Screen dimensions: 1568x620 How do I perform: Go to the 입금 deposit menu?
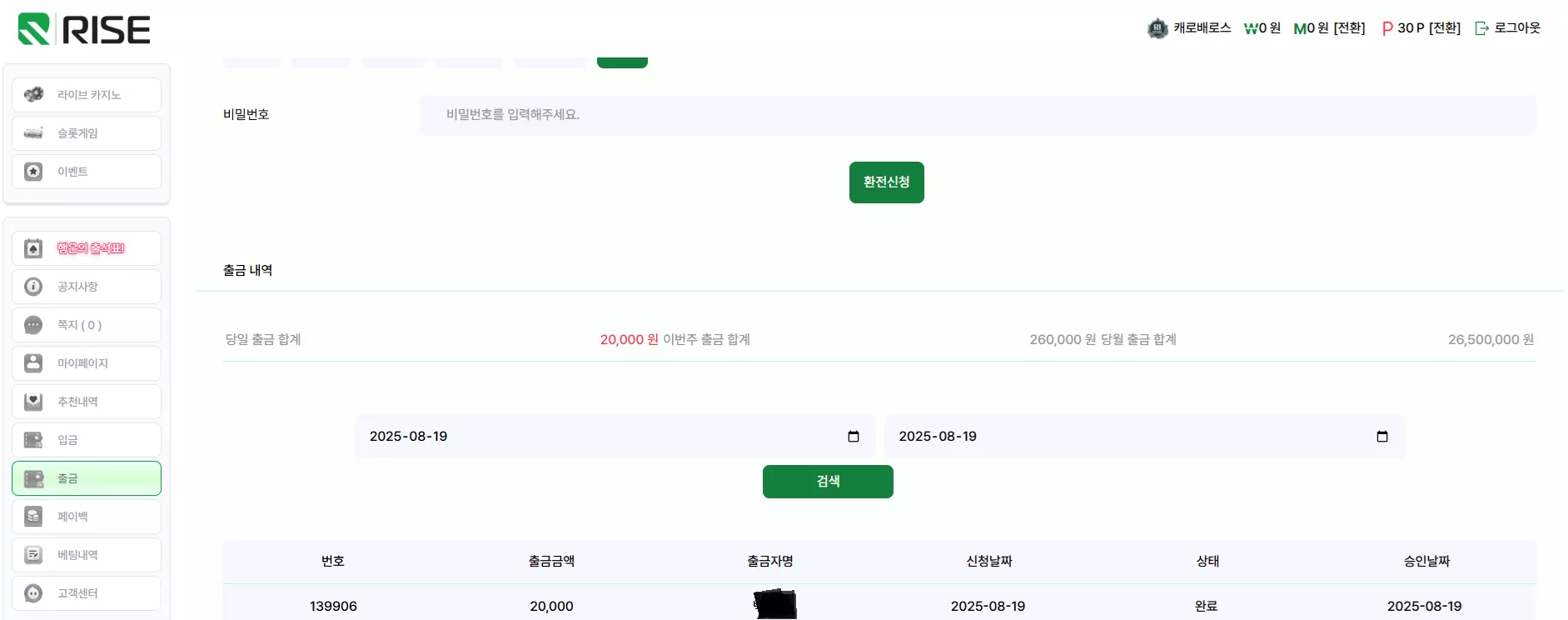pyautogui.click(x=87, y=440)
